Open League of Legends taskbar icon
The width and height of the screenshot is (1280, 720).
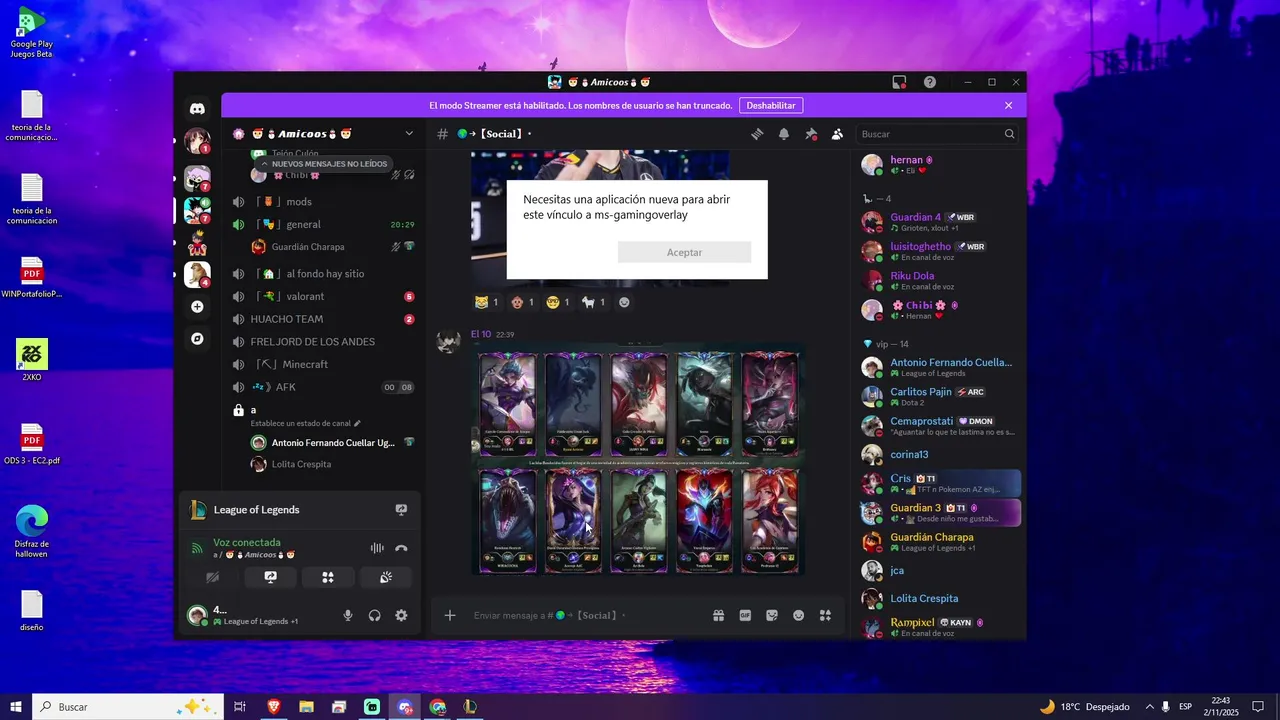[470, 707]
